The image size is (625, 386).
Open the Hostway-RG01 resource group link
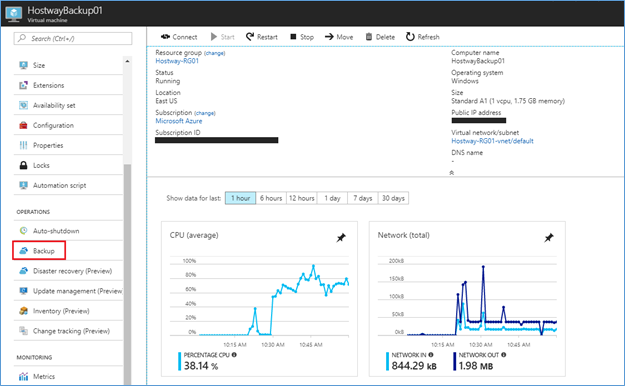pos(177,61)
